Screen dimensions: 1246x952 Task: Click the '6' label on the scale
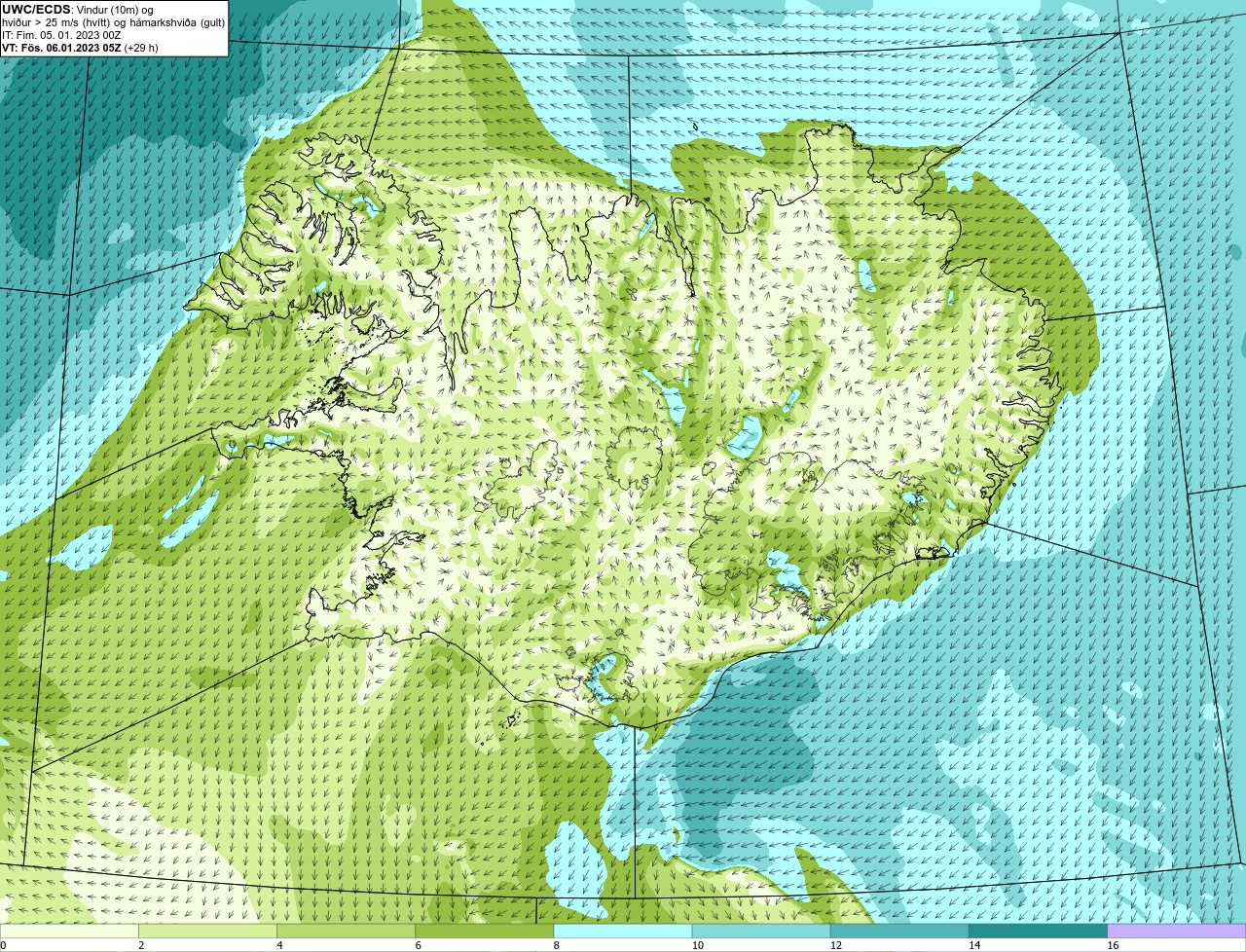[x=418, y=945]
